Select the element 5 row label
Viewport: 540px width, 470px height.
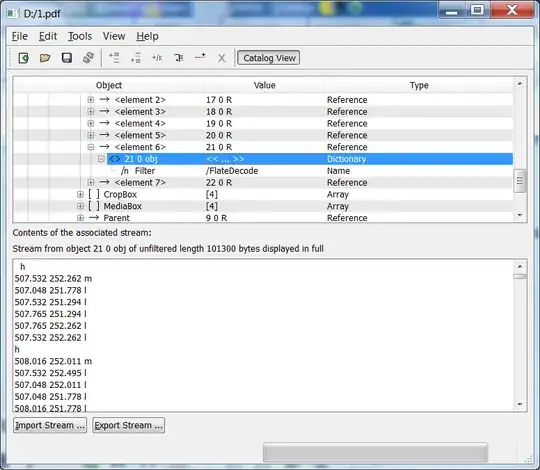140,135
